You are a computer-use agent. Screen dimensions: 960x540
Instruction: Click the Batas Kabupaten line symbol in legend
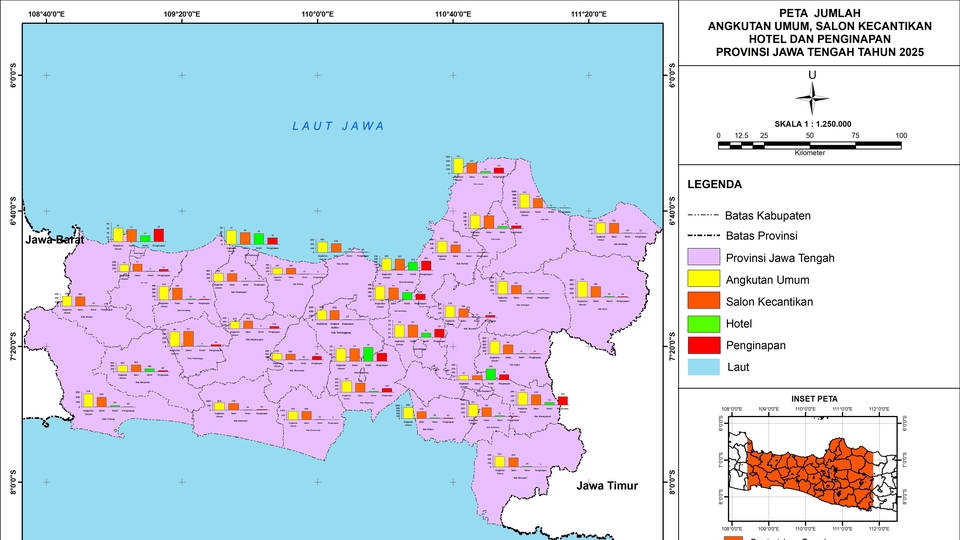(x=704, y=216)
